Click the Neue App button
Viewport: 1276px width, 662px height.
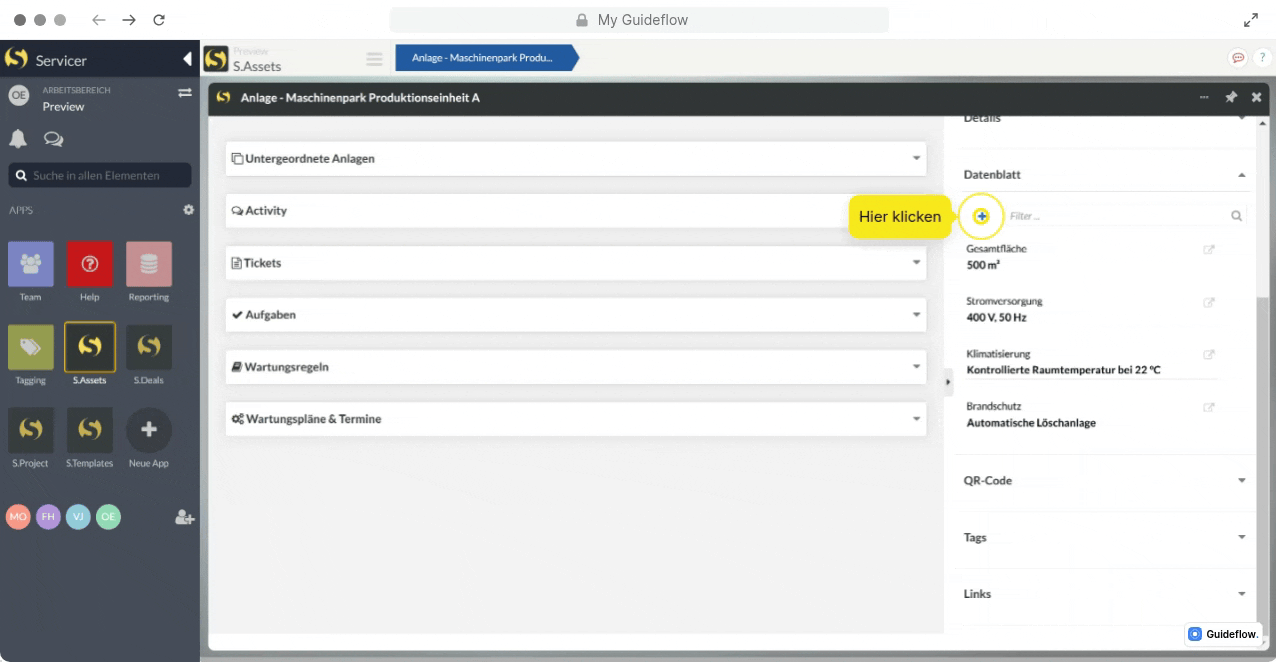point(148,431)
